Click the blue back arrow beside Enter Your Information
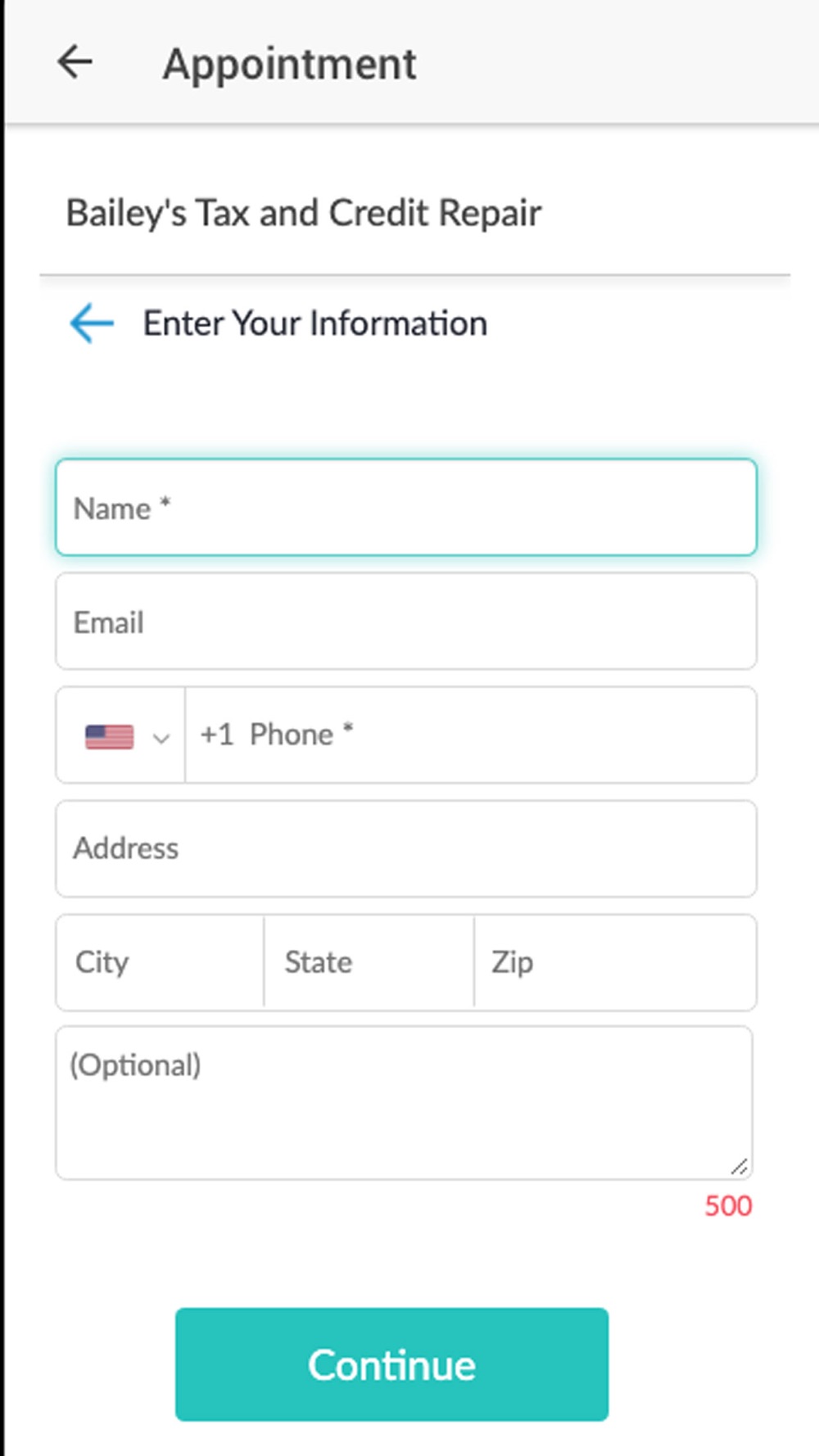 click(92, 323)
